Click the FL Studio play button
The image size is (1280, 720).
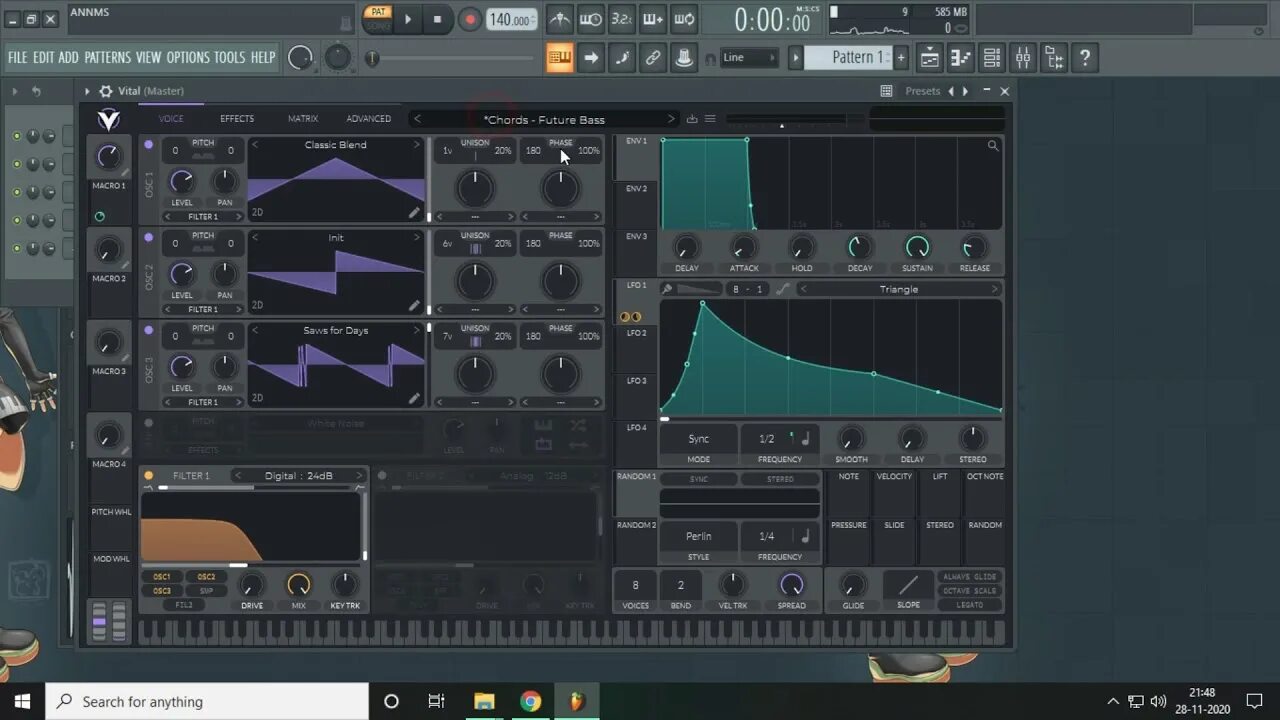click(x=408, y=19)
